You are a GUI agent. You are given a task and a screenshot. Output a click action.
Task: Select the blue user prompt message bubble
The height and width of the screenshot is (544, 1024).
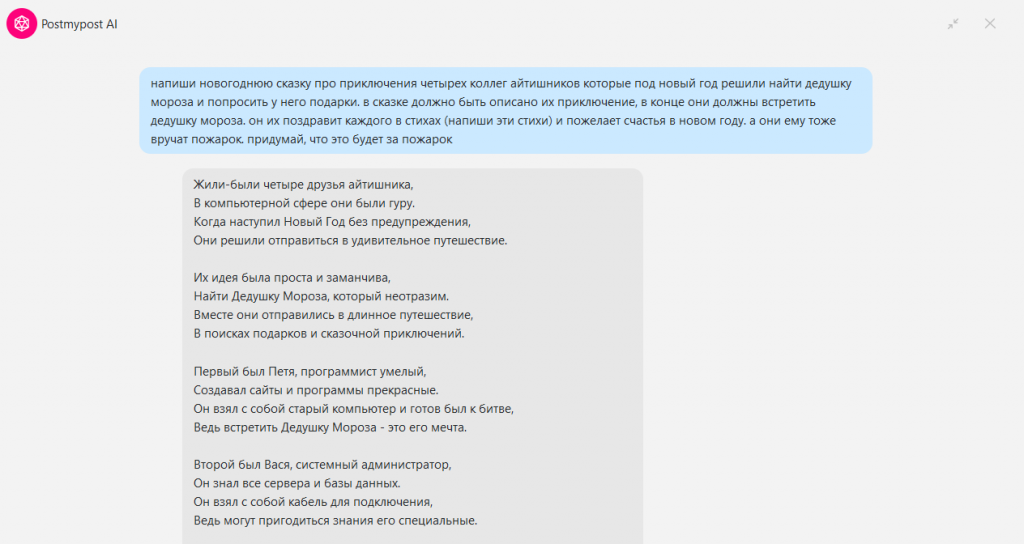(505, 110)
